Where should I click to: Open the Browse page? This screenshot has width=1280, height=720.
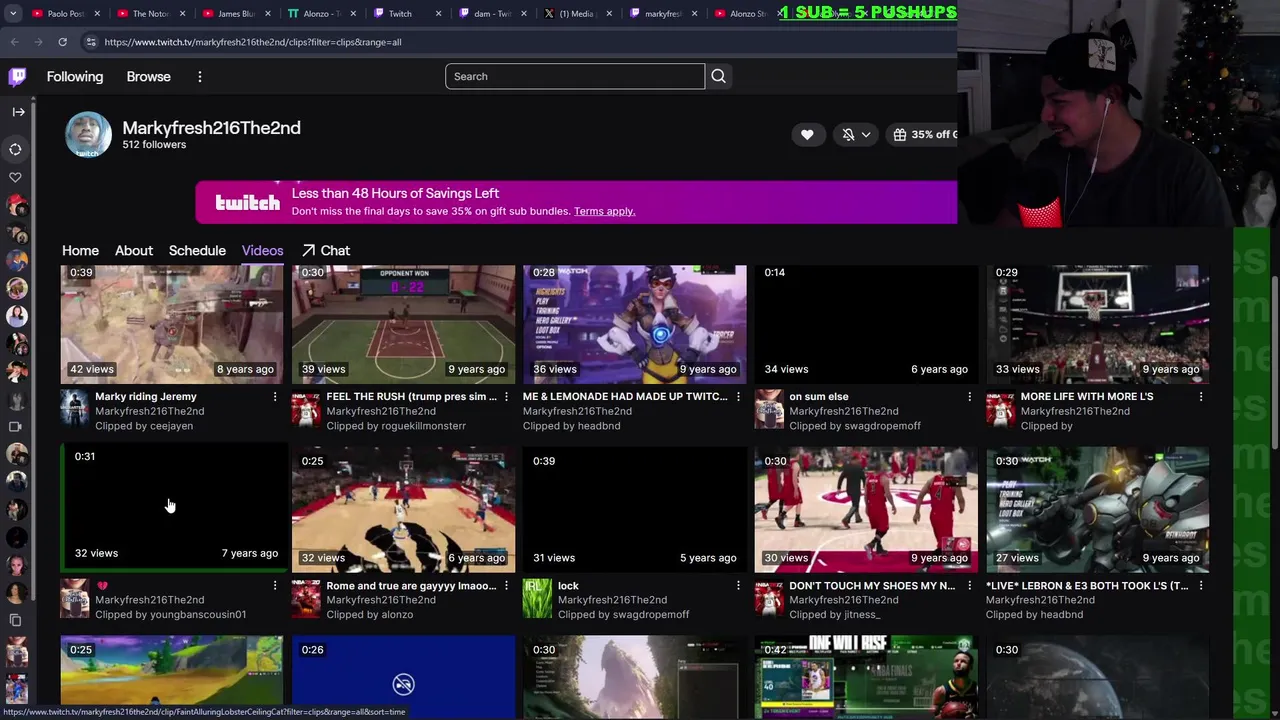pyautogui.click(x=149, y=77)
